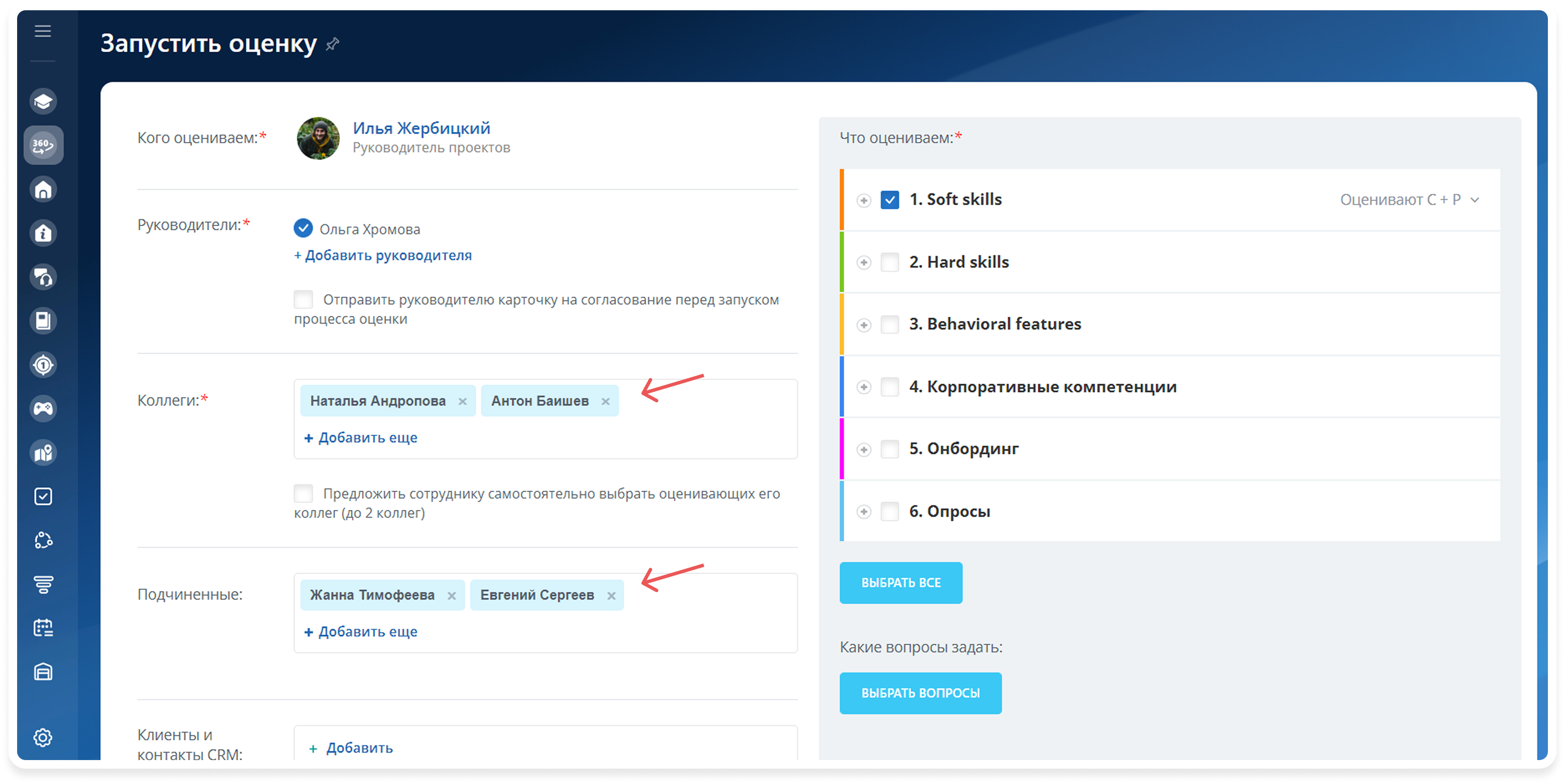Click the '+ Добавить руководителя' link
Image resolution: width=1565 pixels, height=784 pixels.
pos(383,255)
